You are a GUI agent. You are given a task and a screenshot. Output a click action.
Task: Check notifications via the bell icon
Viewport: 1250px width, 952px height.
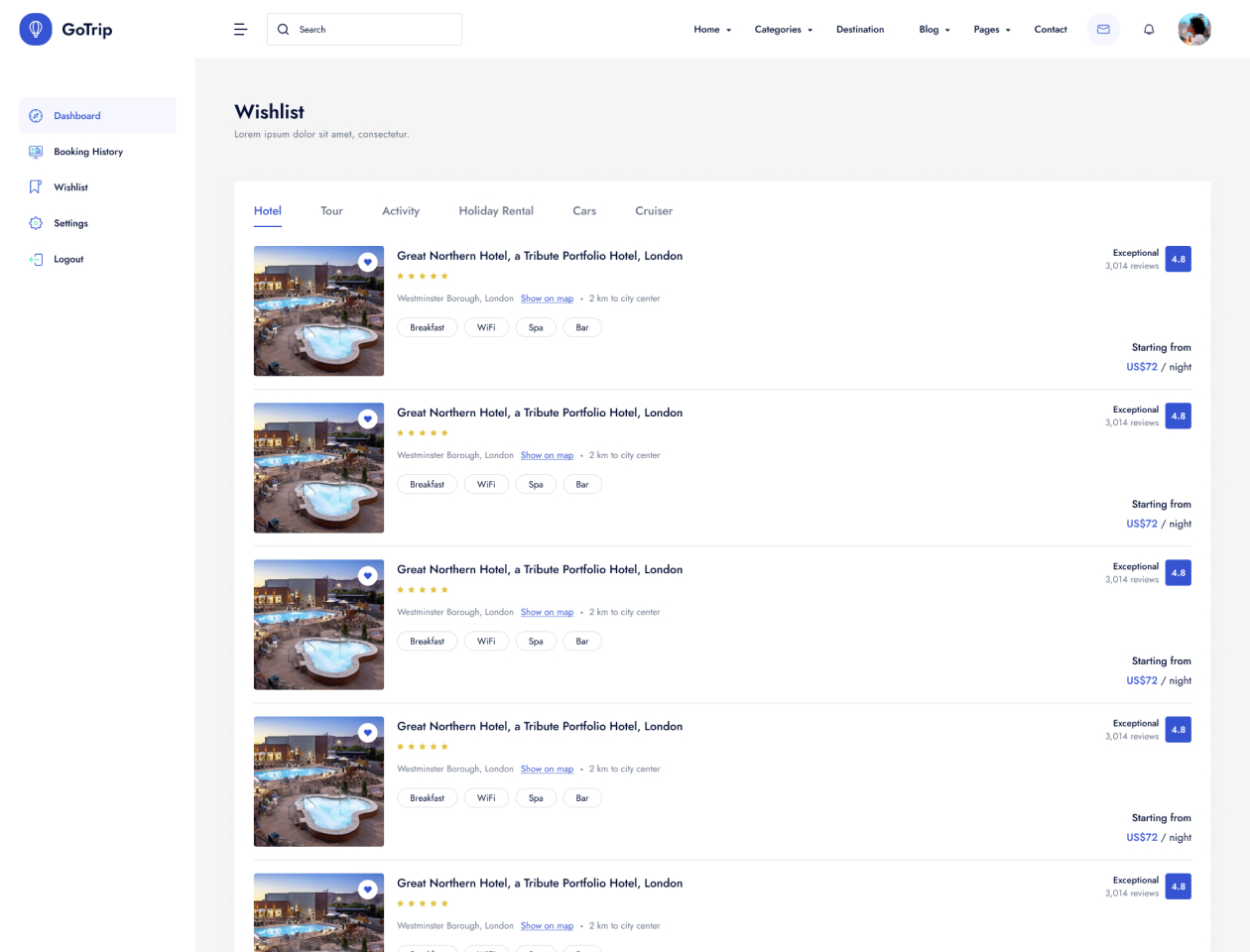click(x=1148, y=29)
